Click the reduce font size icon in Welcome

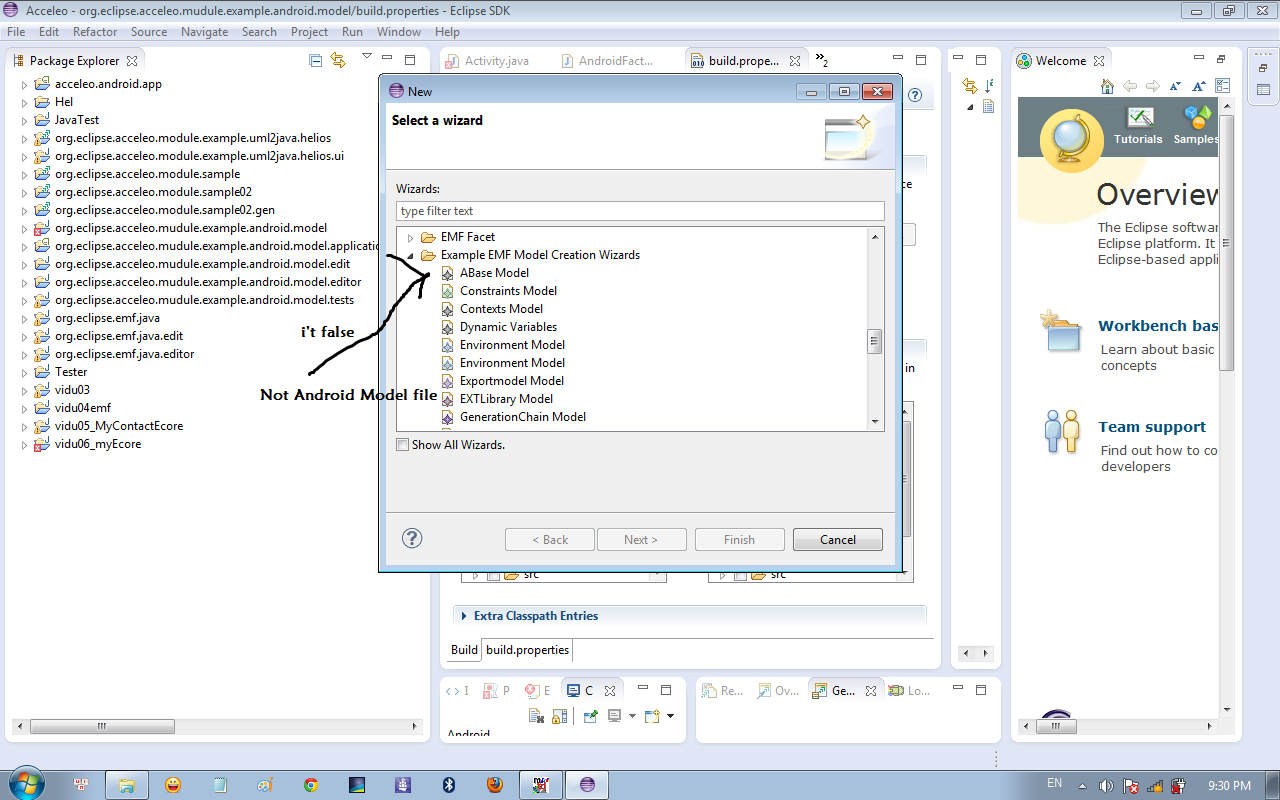point(1175,86)
